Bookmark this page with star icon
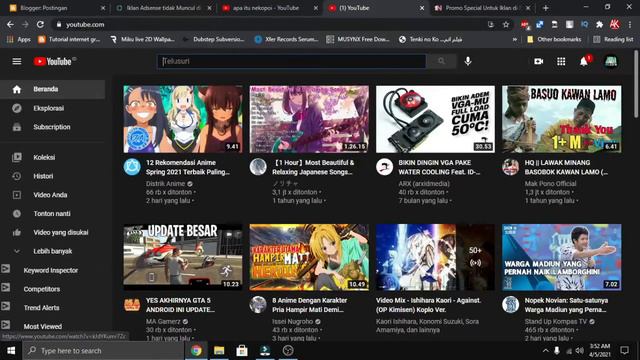This screenshot has width=640, height=360. point(506,24)
